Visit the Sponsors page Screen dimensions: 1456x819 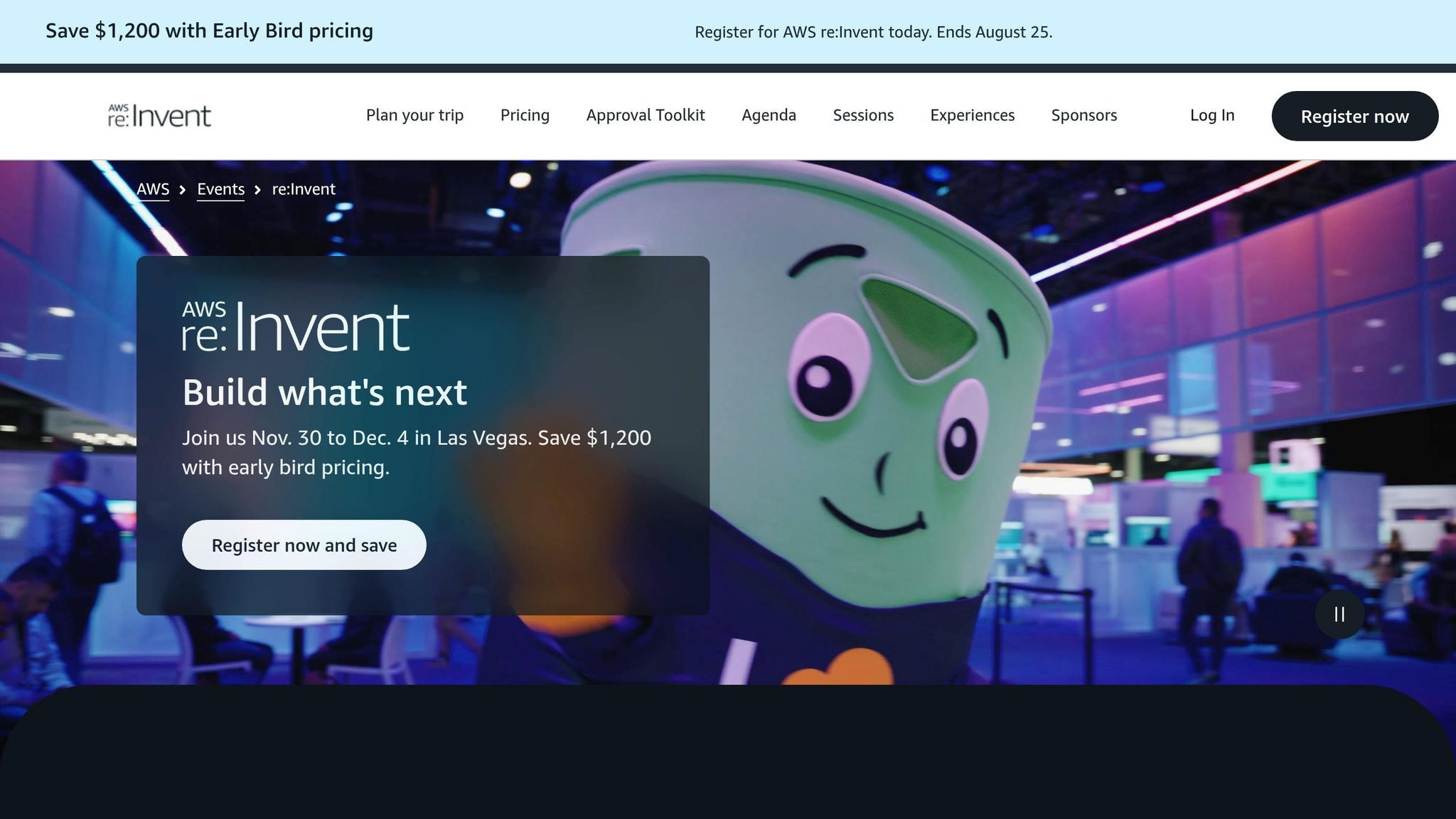[x=1084, y=115]
